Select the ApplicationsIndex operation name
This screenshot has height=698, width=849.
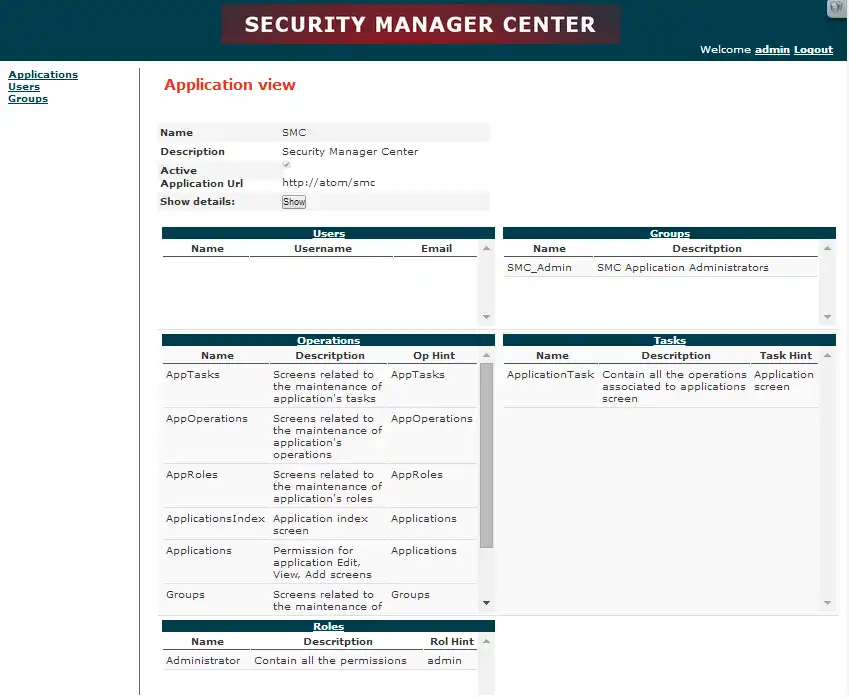pos(215,519)
